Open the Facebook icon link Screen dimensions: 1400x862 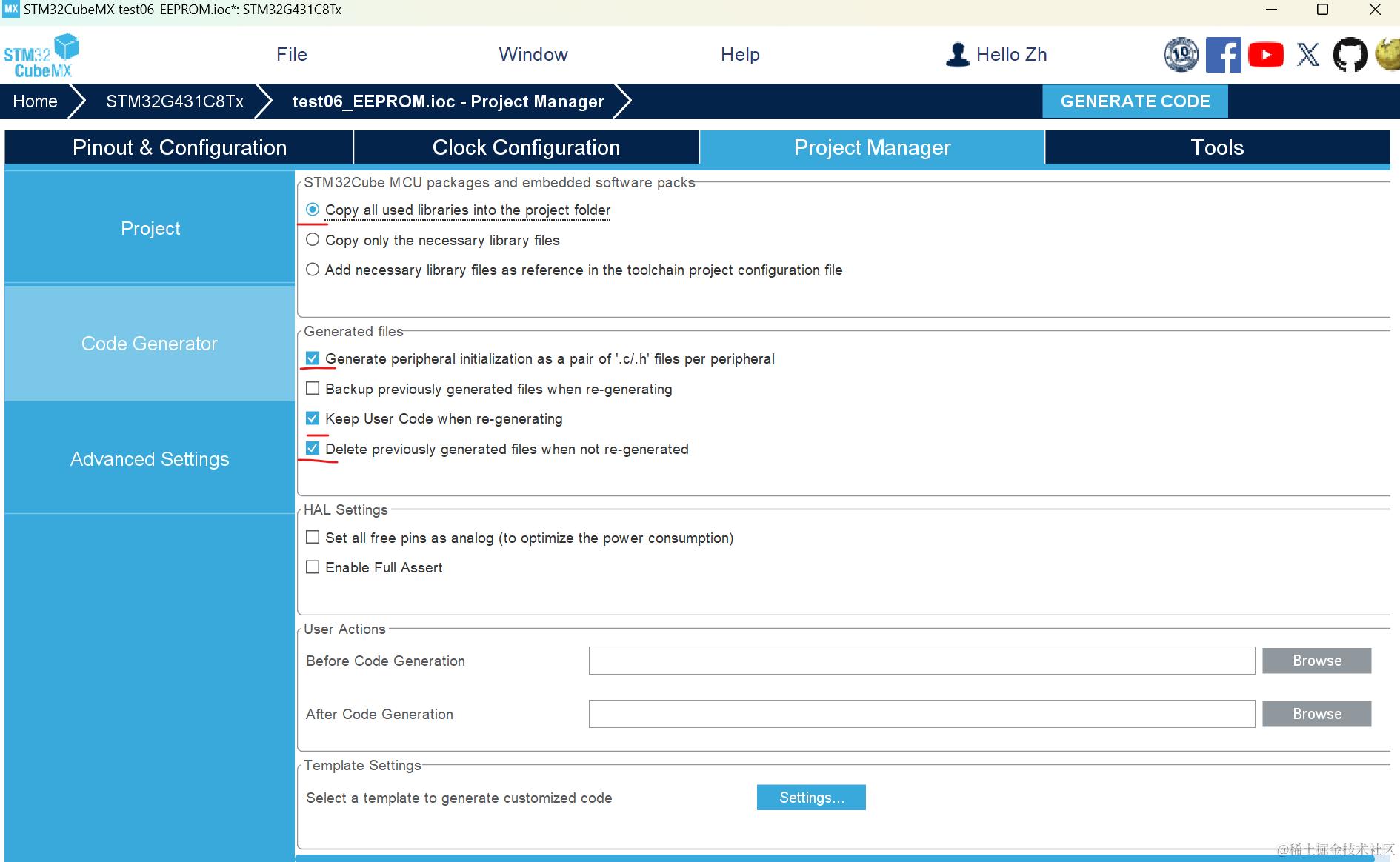click(x=1224, y=55)
